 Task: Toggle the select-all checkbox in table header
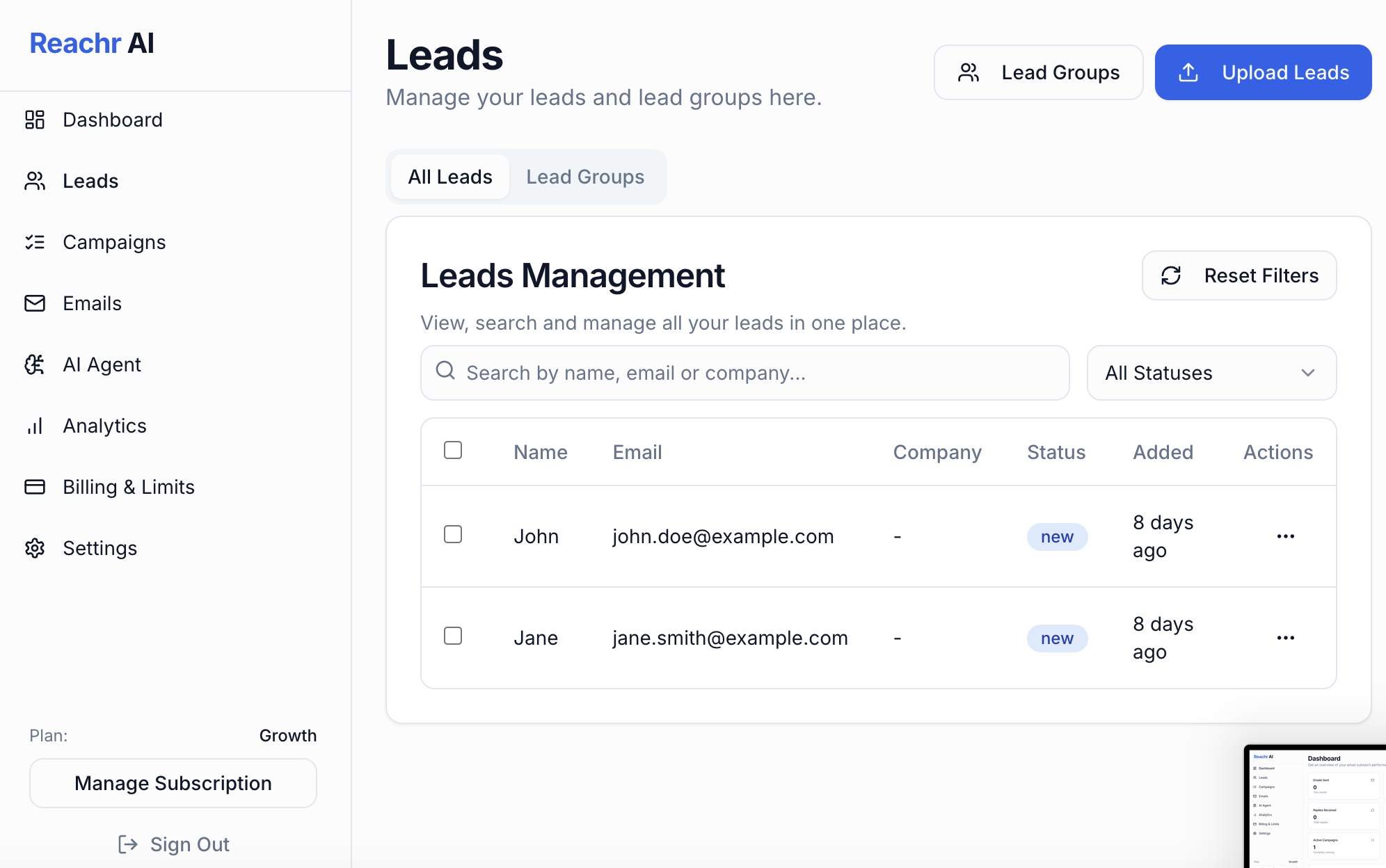[x=453, y=450]
